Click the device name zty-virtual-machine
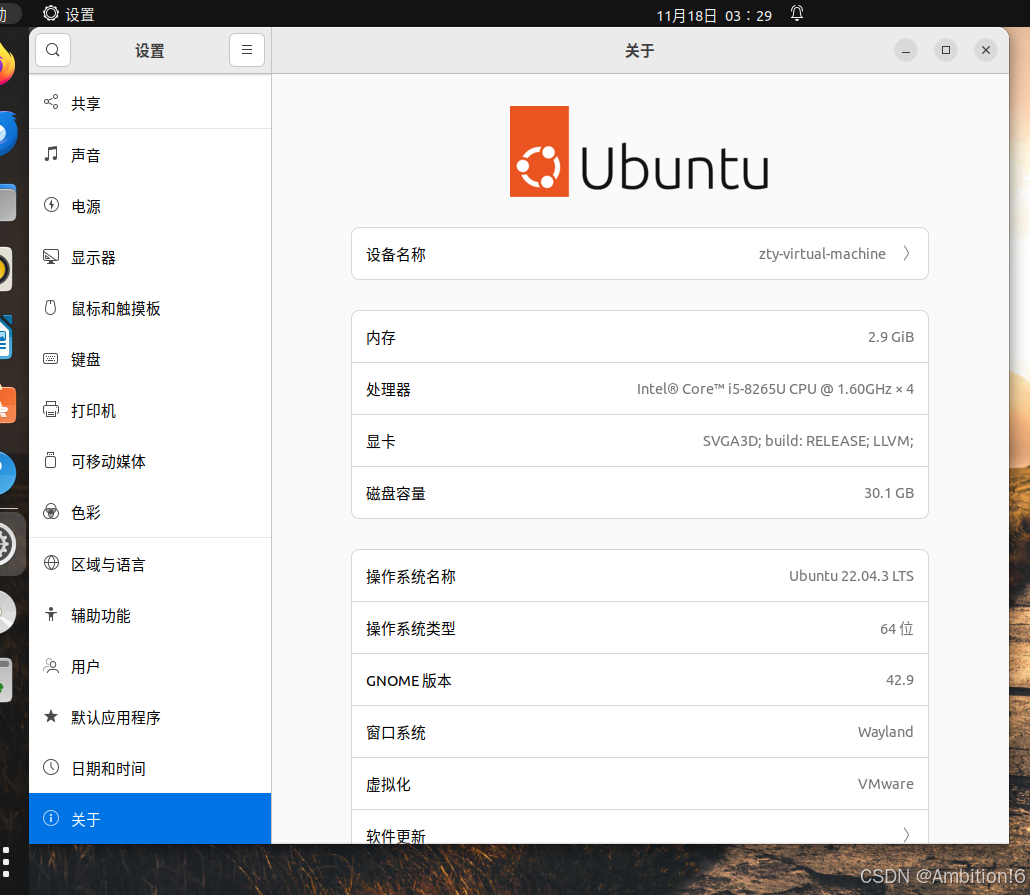 pyautogui.click(x=822, y=254)
